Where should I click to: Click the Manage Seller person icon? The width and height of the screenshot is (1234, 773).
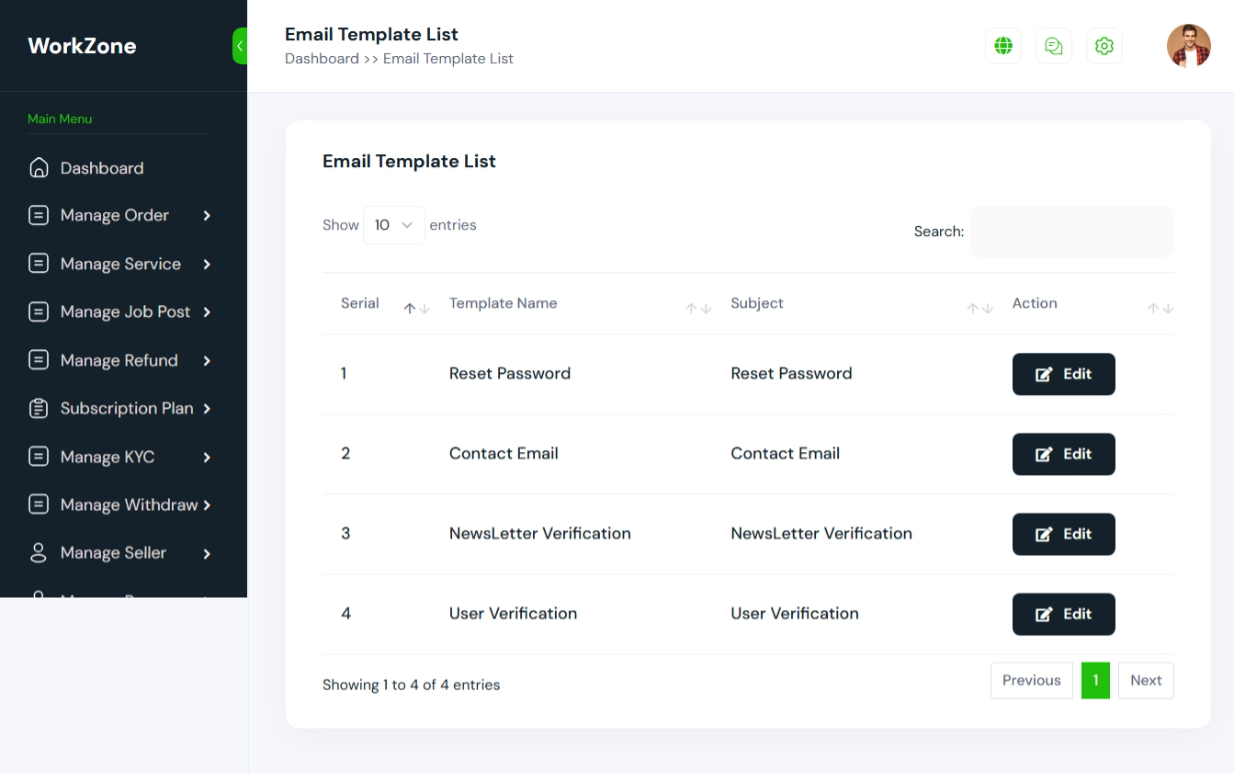[38, 553]
